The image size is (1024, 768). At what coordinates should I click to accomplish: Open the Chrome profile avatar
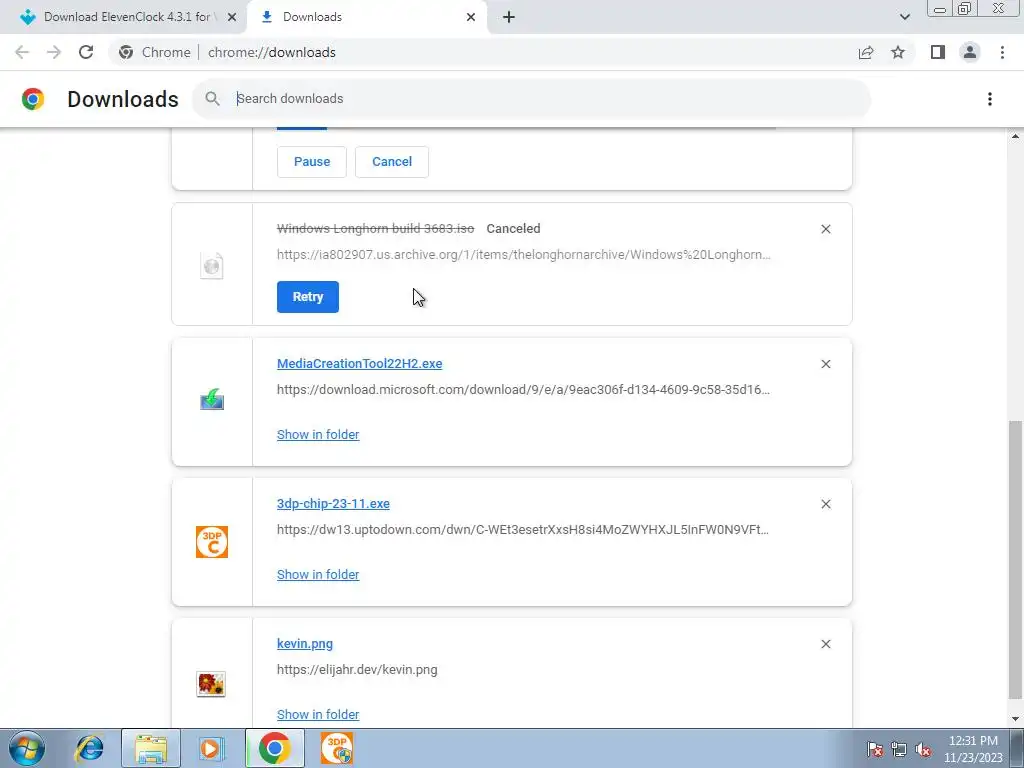[x=970, y=52]
